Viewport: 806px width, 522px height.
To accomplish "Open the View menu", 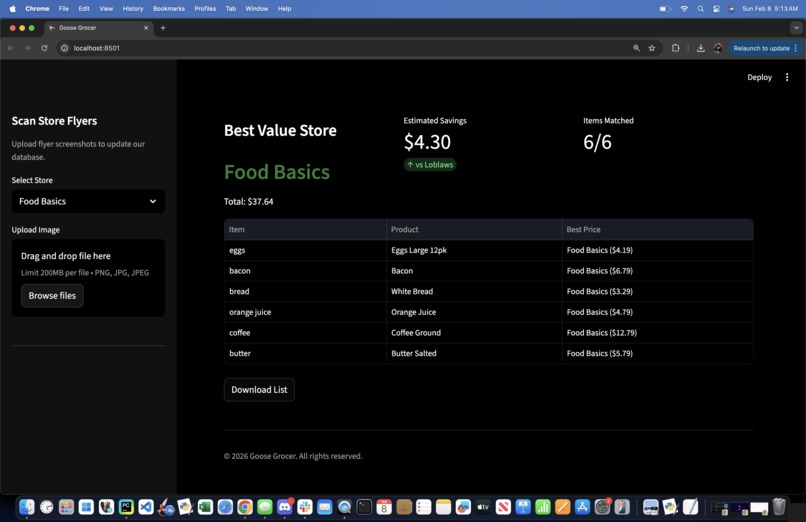I will 106,9.
